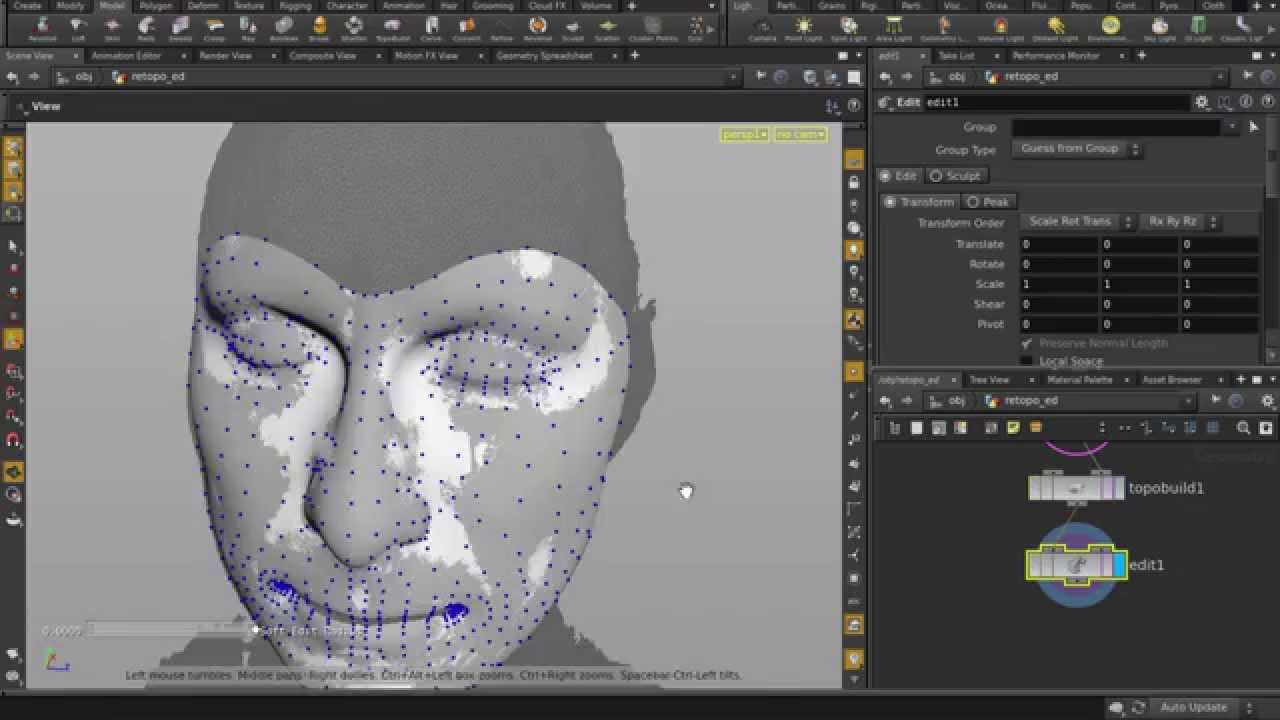This screenshot has width=1280, height=720.
Task: Open the parameter pane gear menu
Action: (x=1202, y=102)
